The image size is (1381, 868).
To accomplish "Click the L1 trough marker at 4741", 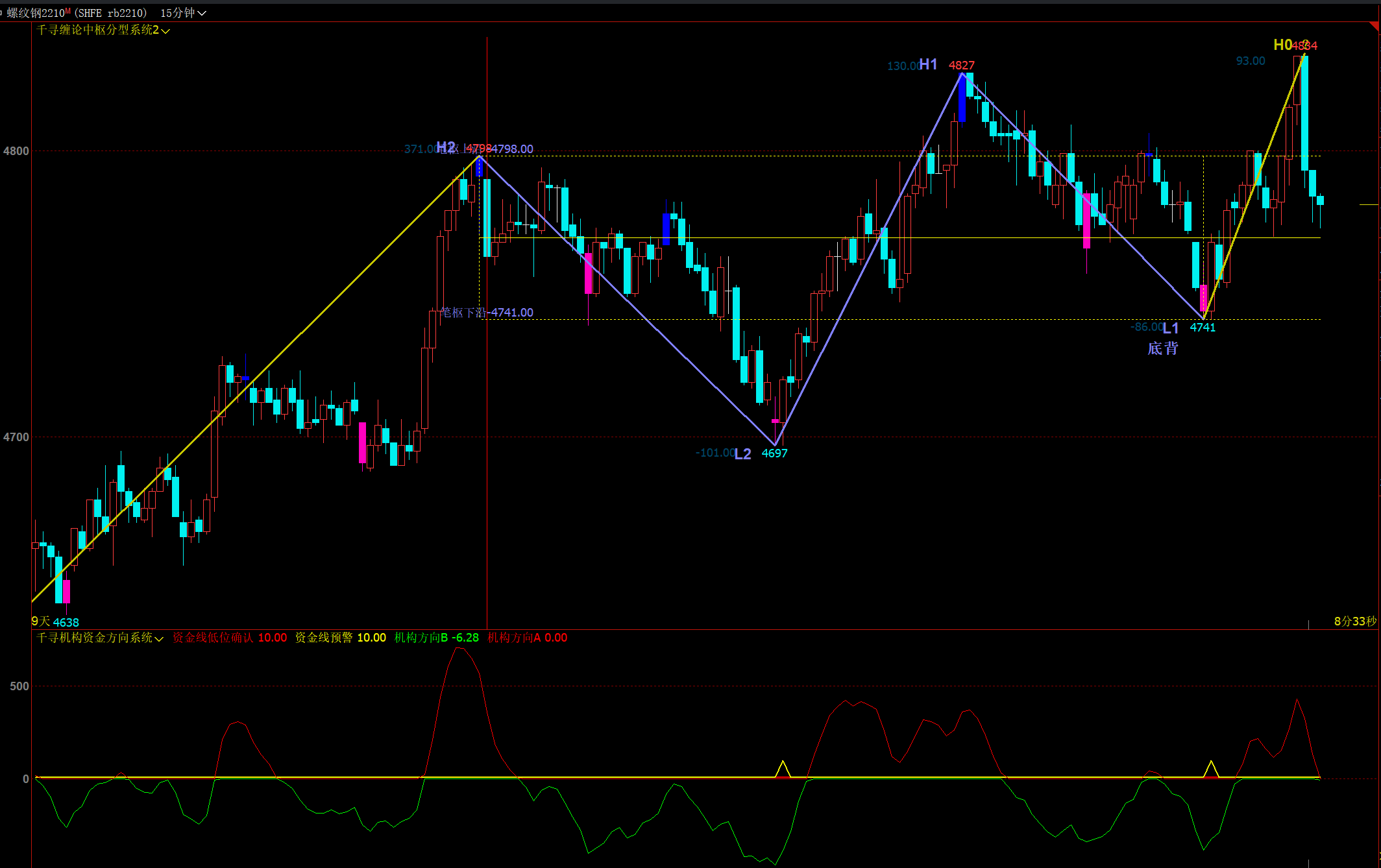I will (x=1170, y=328).
